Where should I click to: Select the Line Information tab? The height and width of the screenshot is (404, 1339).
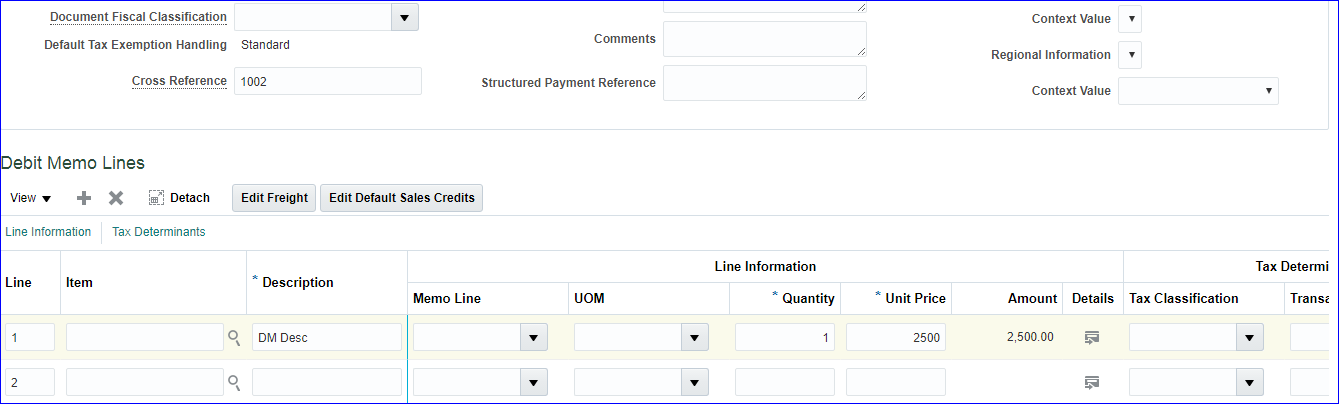coord(48,232)
